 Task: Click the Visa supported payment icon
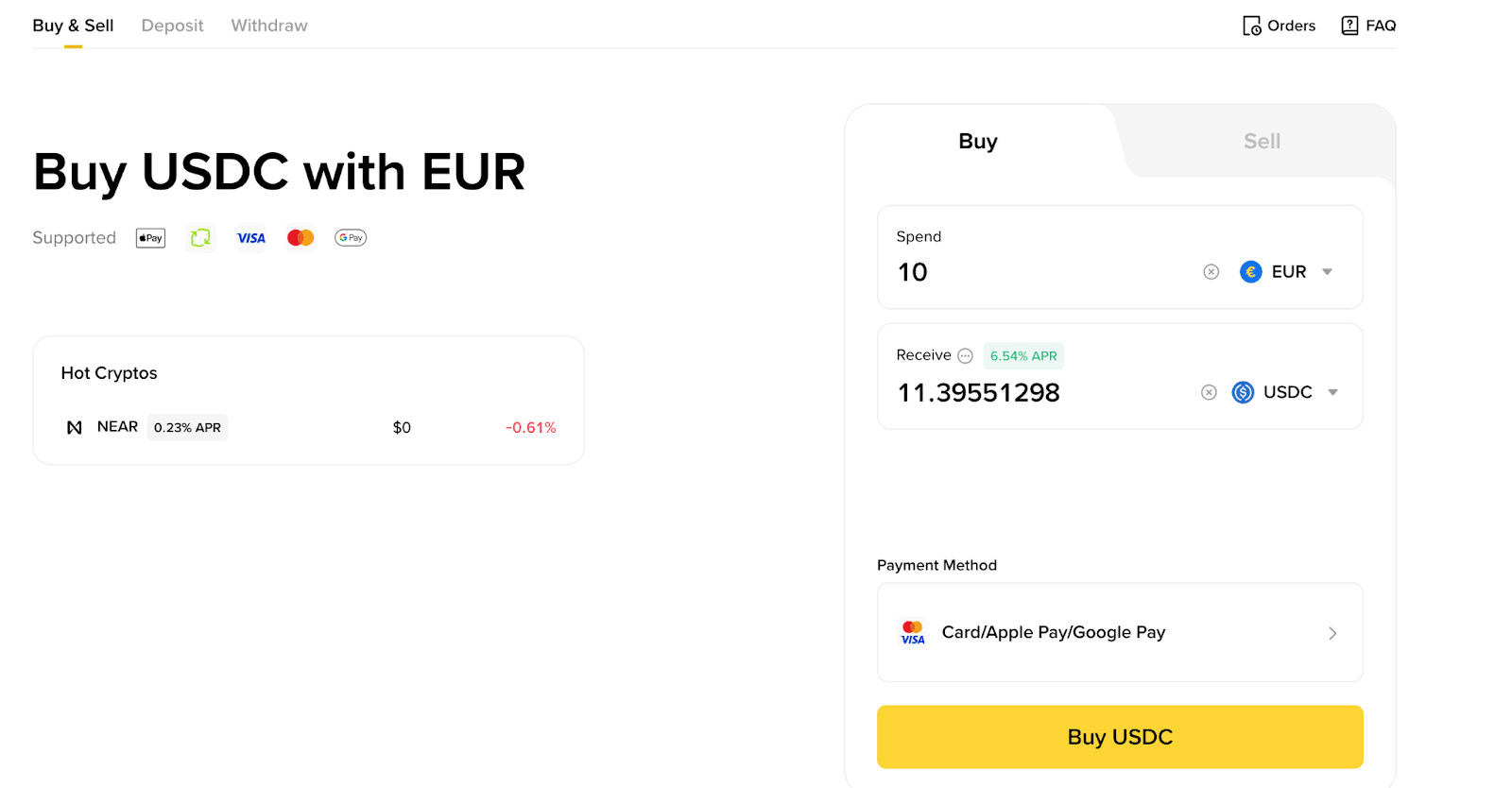250,238
